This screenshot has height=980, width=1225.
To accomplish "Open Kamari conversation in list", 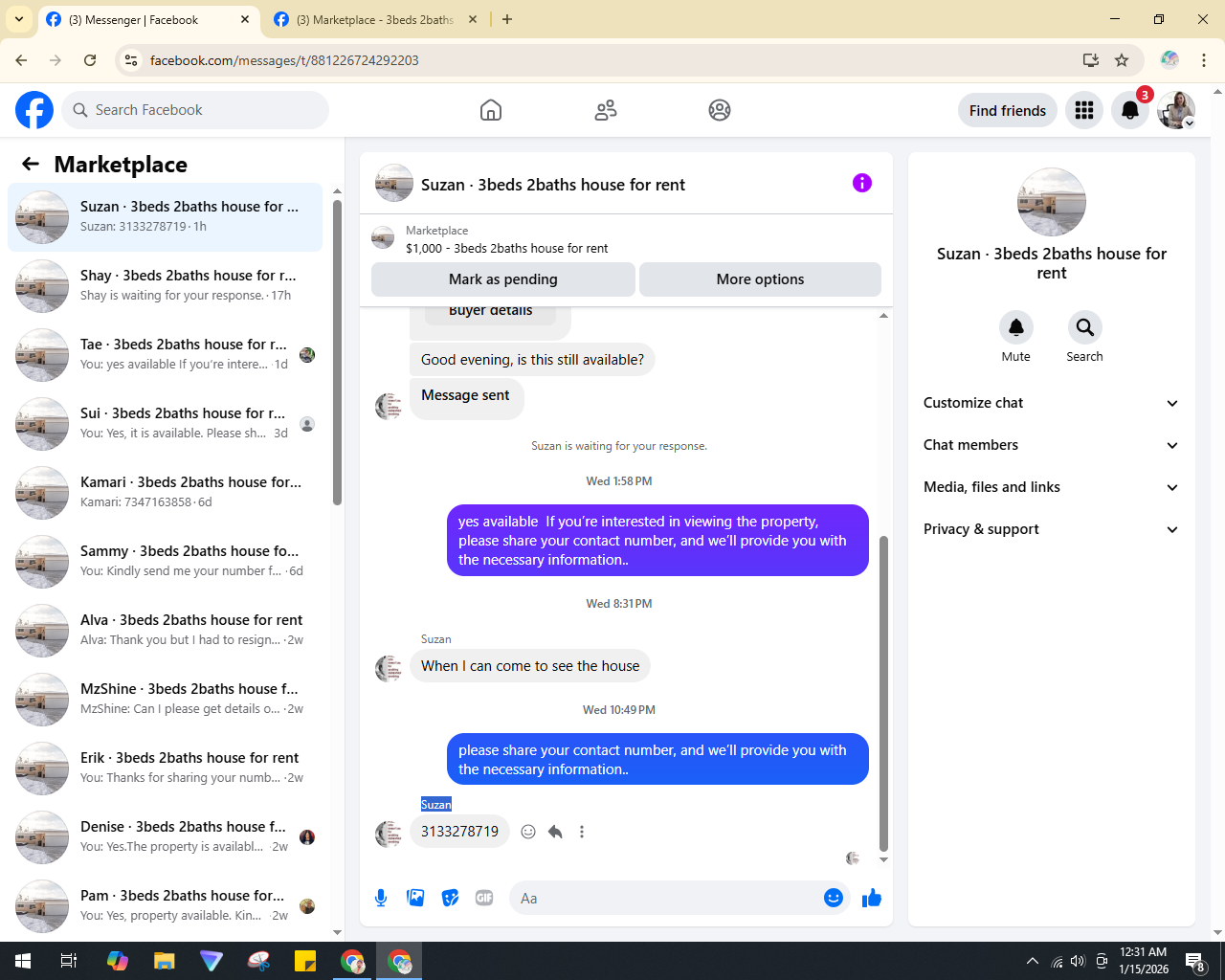I will [165, 493].
